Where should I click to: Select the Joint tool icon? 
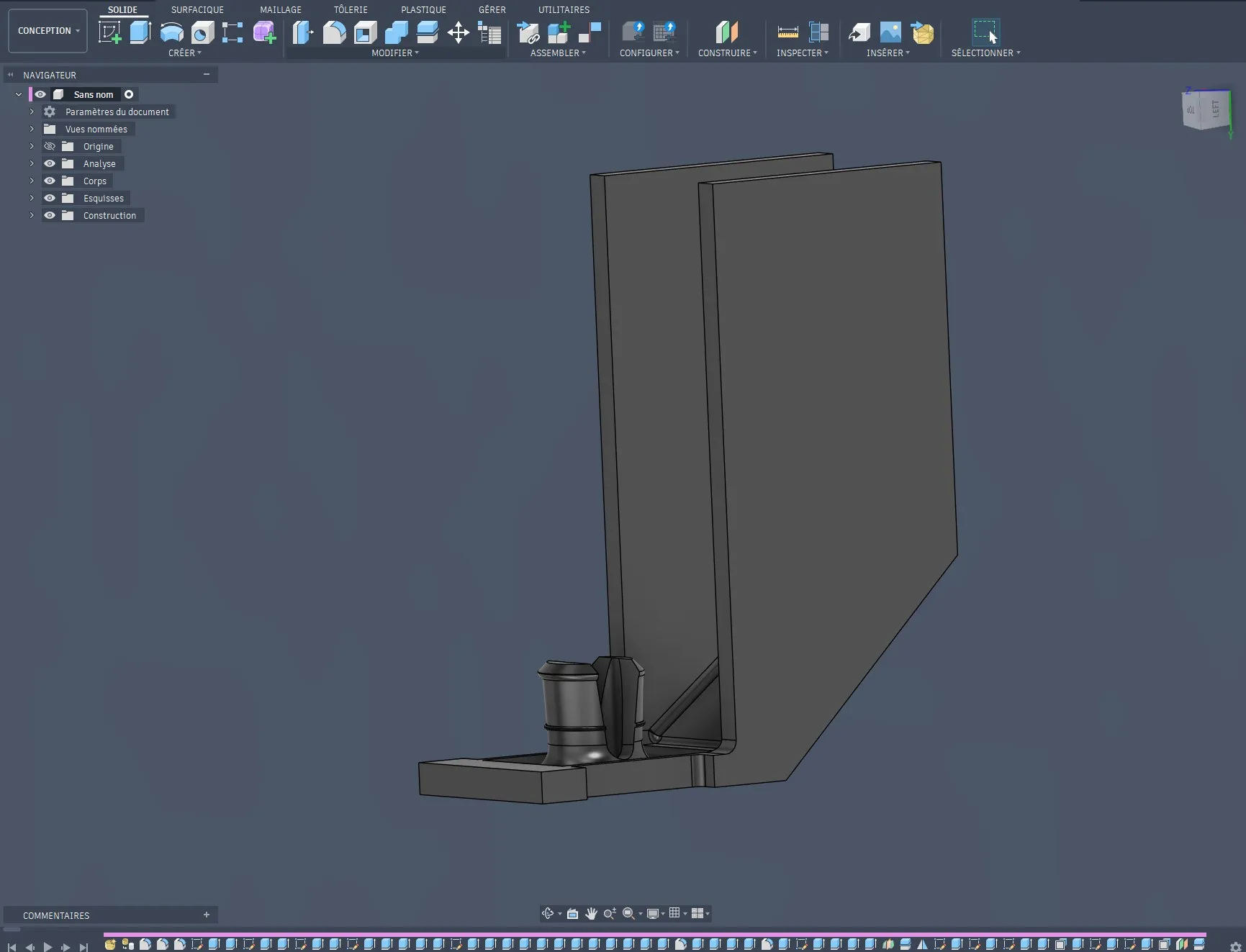(590, 32)
